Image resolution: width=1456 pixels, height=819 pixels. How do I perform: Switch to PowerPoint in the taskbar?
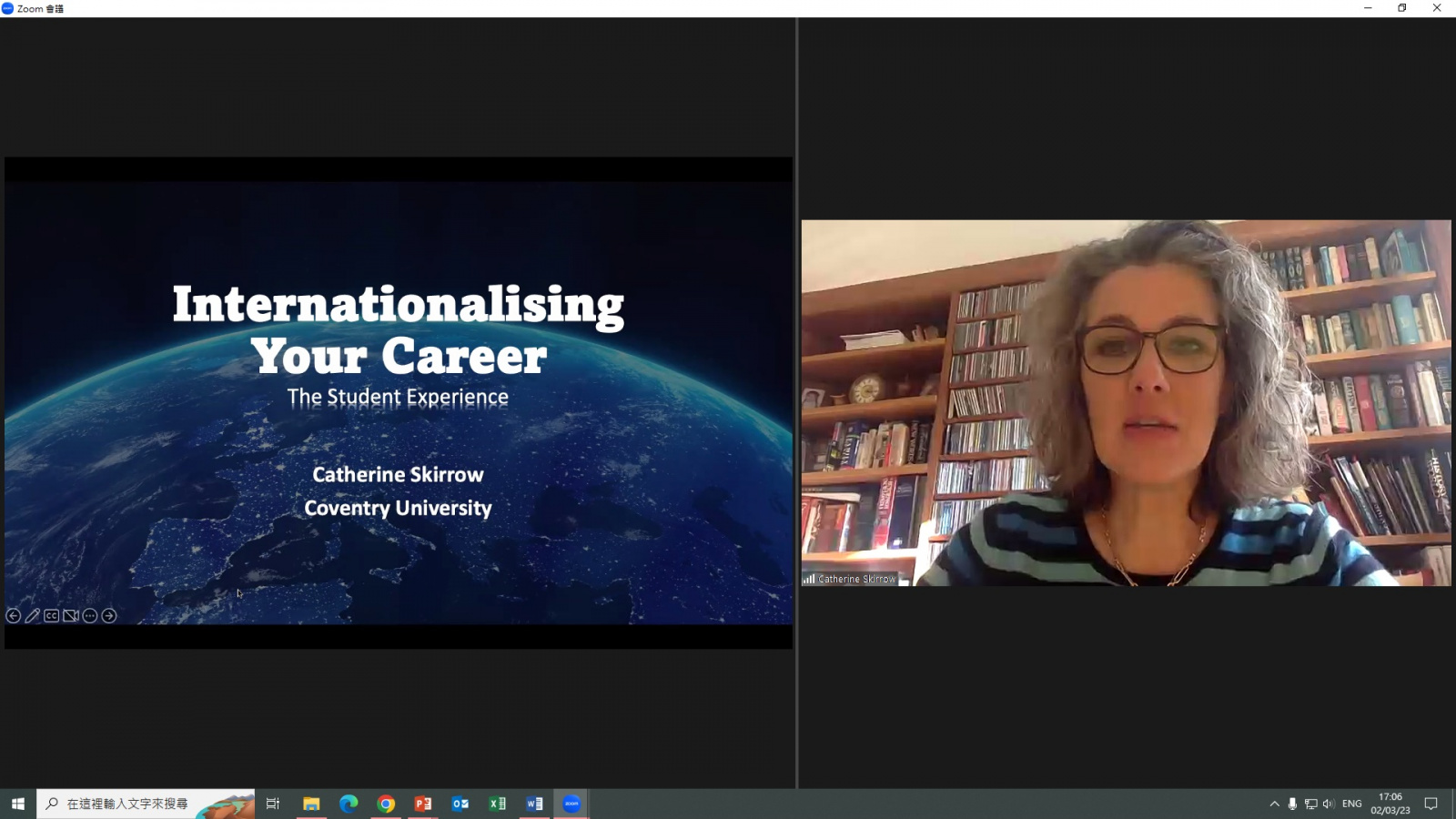(423, 804)
